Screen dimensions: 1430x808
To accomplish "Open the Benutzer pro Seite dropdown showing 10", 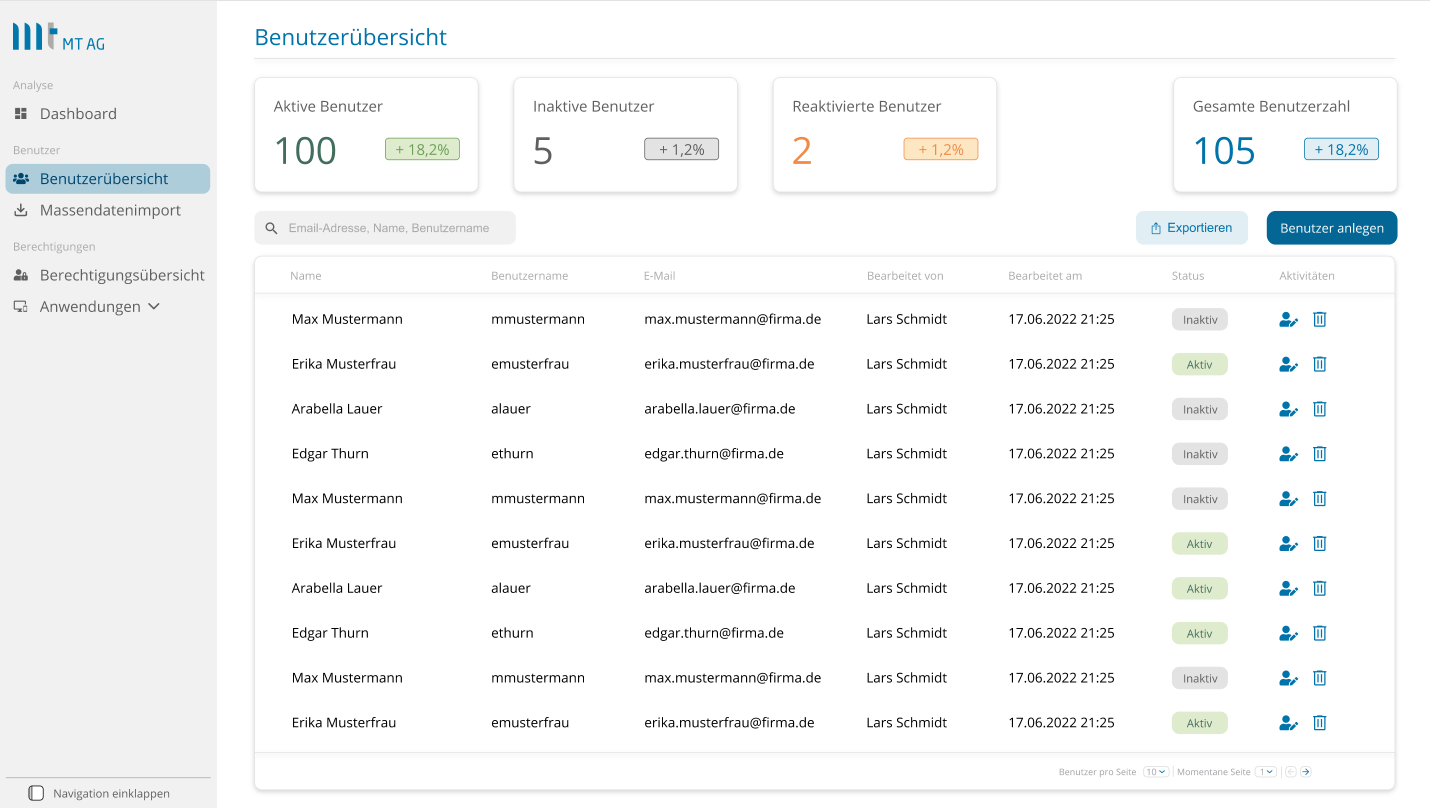I will [1156, 772].
